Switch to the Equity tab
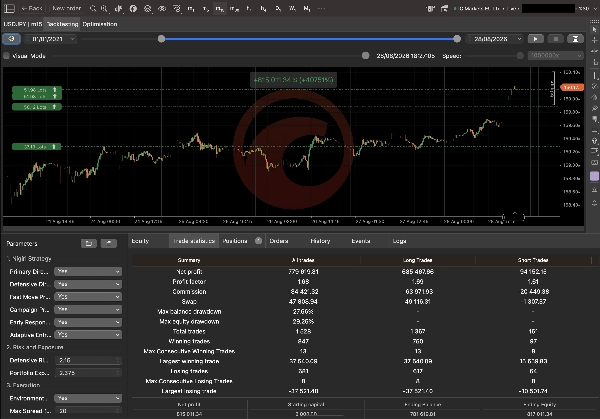 [x=140, y=241]
